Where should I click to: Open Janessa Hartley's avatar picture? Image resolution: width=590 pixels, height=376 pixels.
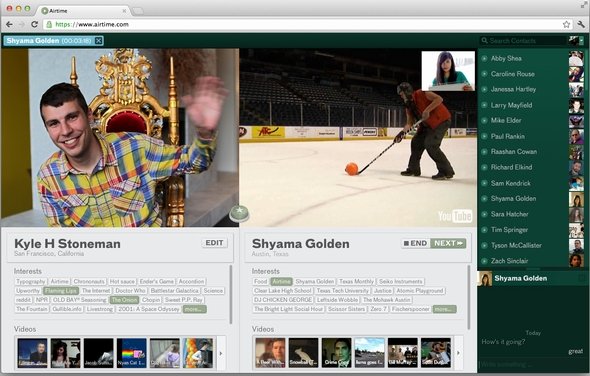point(576,90)
